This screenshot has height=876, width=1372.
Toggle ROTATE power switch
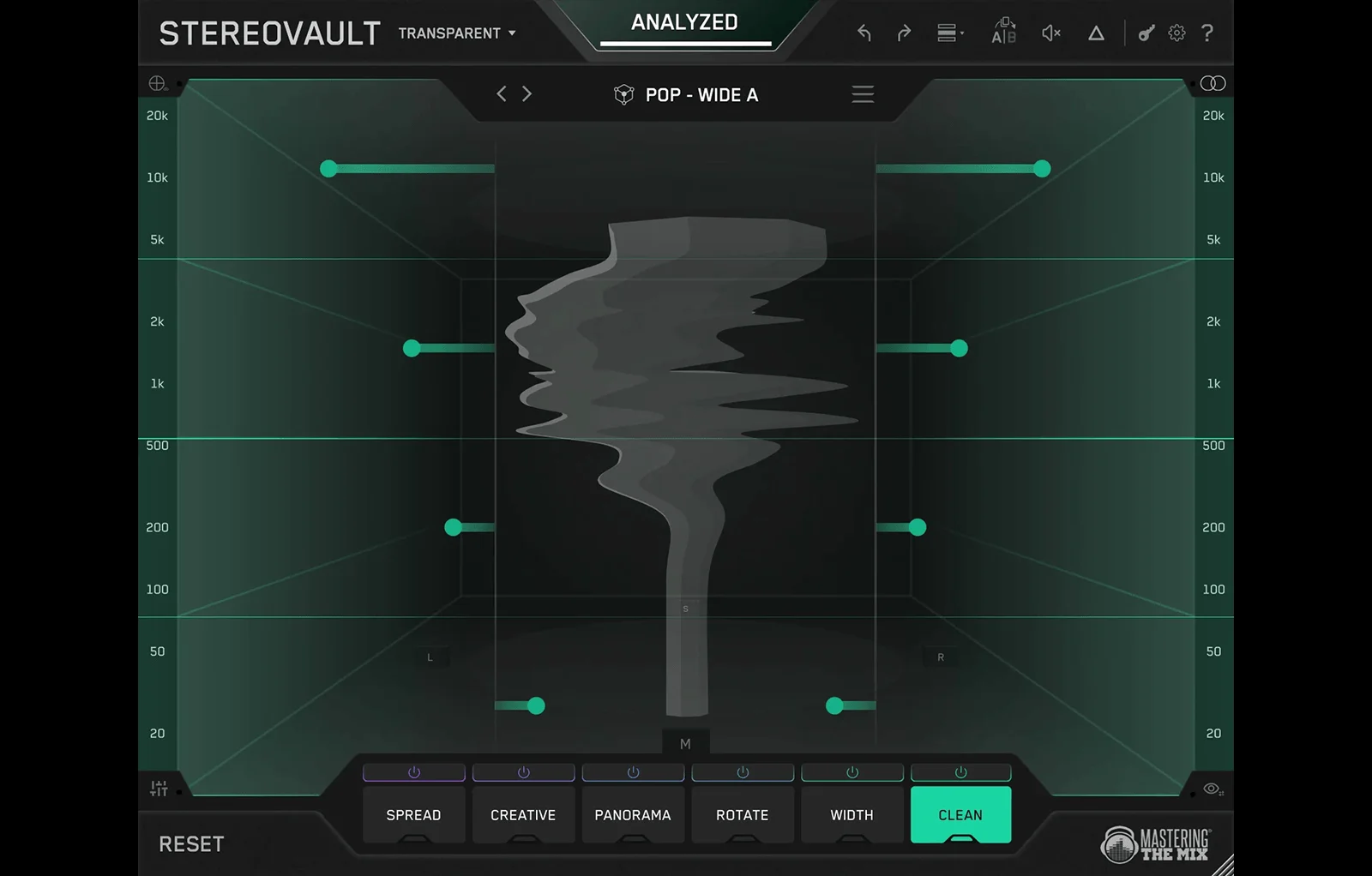pos(743,772)
